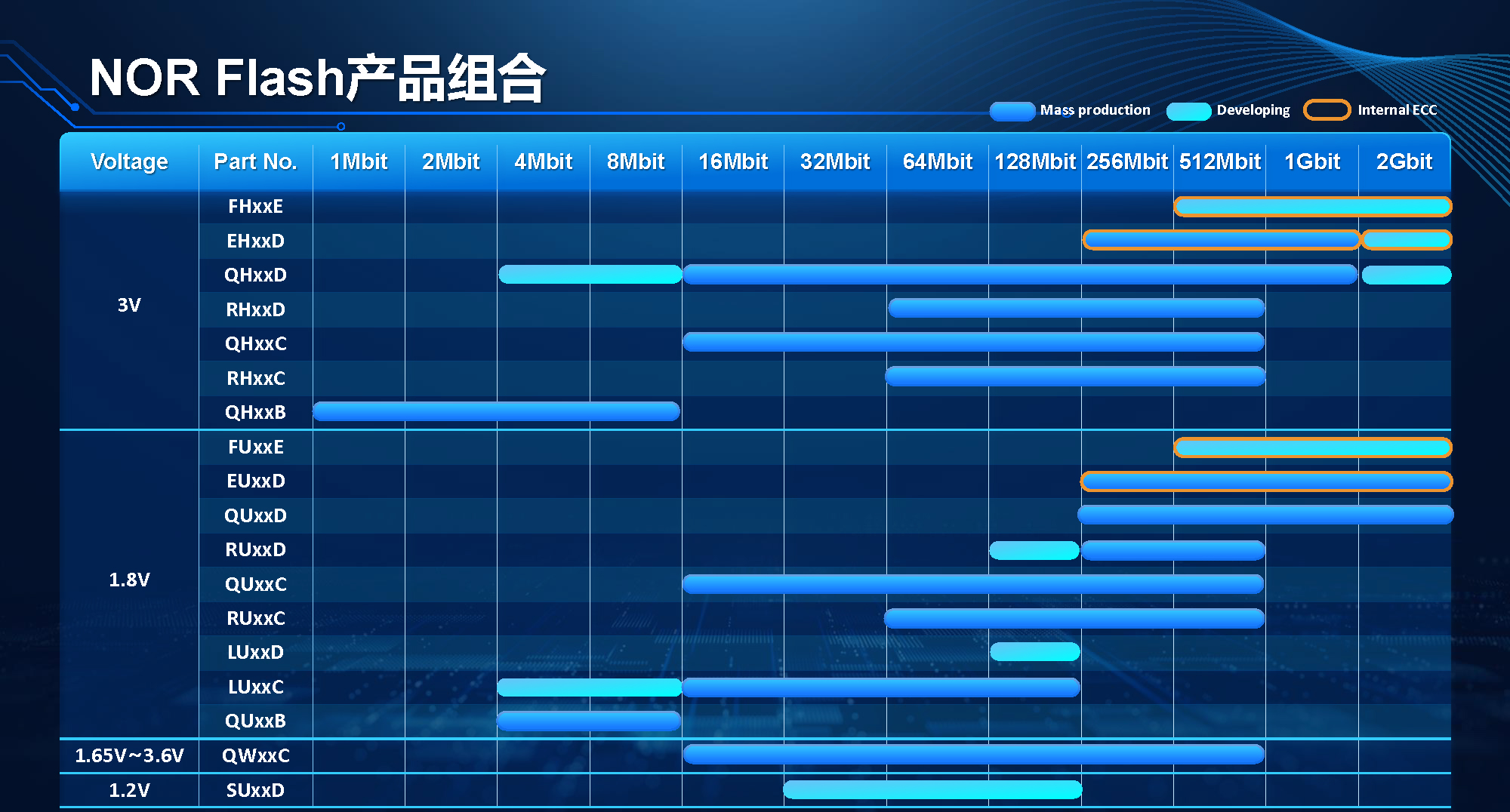
Task: Click the SUxxD developing bar
Action: pos(932,789)
